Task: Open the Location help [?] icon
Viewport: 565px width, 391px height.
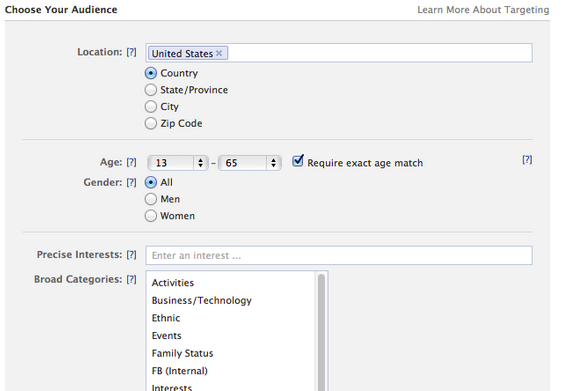Action: click(132, 52)
